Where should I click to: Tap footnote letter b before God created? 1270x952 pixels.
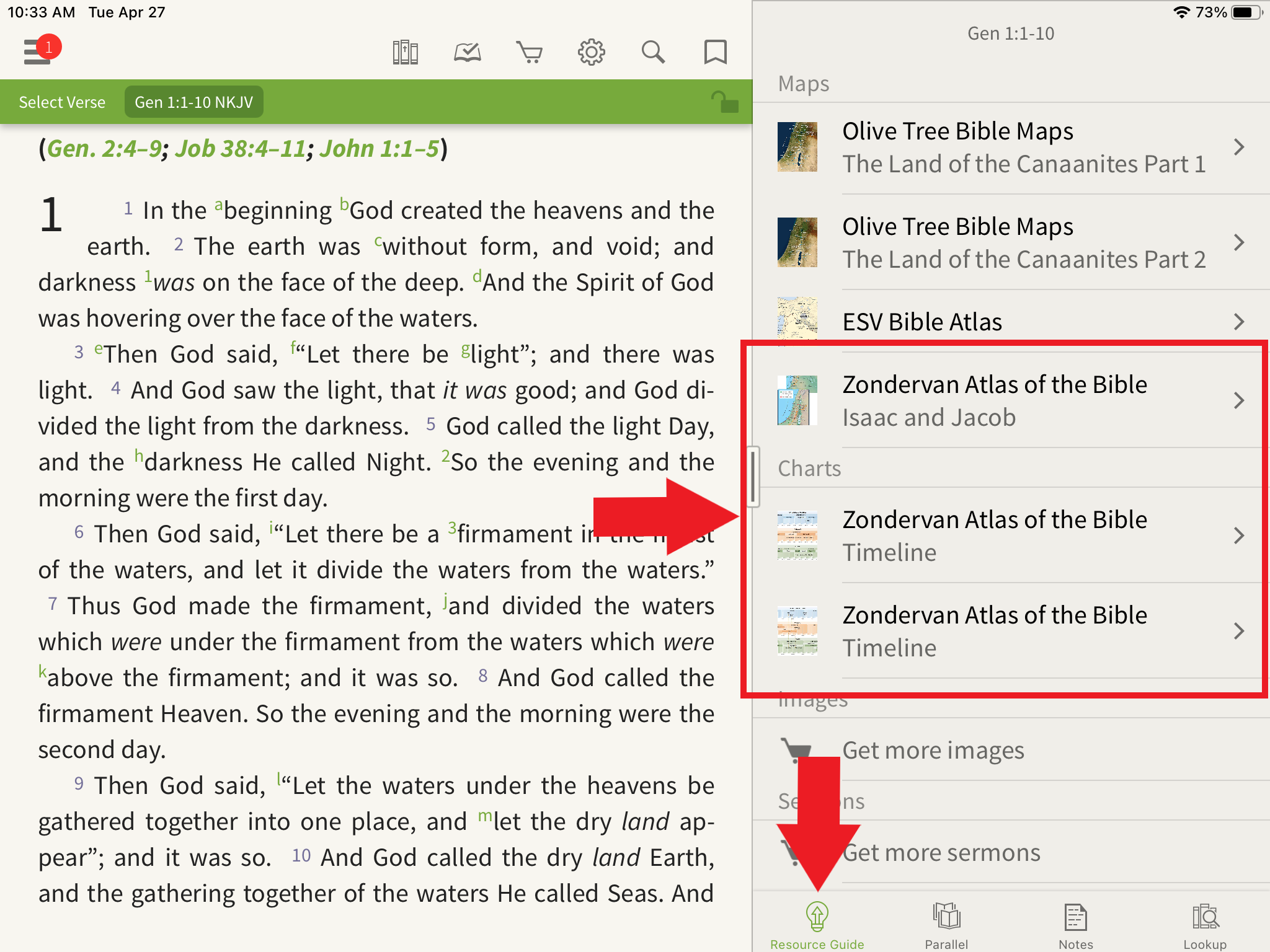point(344,204)
